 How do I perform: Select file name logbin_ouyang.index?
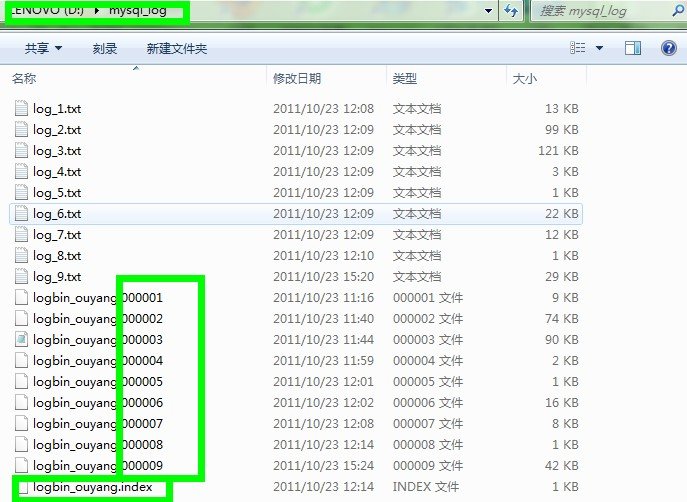point(92,487)
